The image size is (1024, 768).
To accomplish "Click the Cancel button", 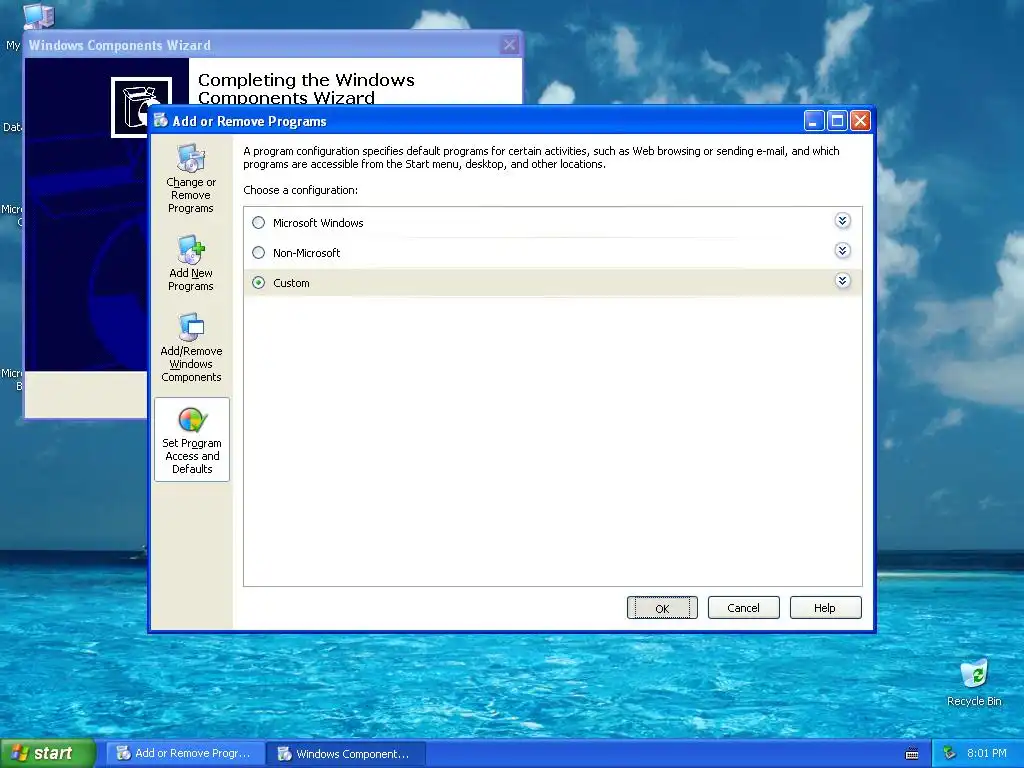I will click(743, 608).
